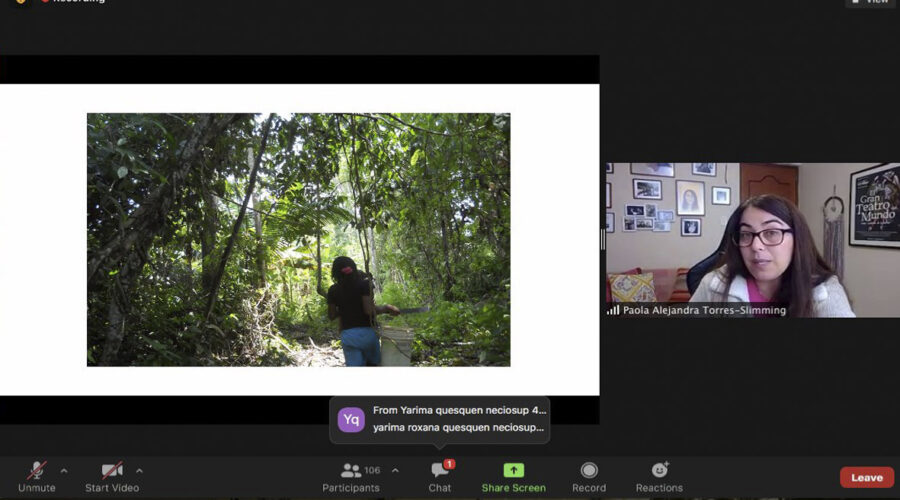
Task: Click the Share Screen button
Action: (x=514, y=477)
